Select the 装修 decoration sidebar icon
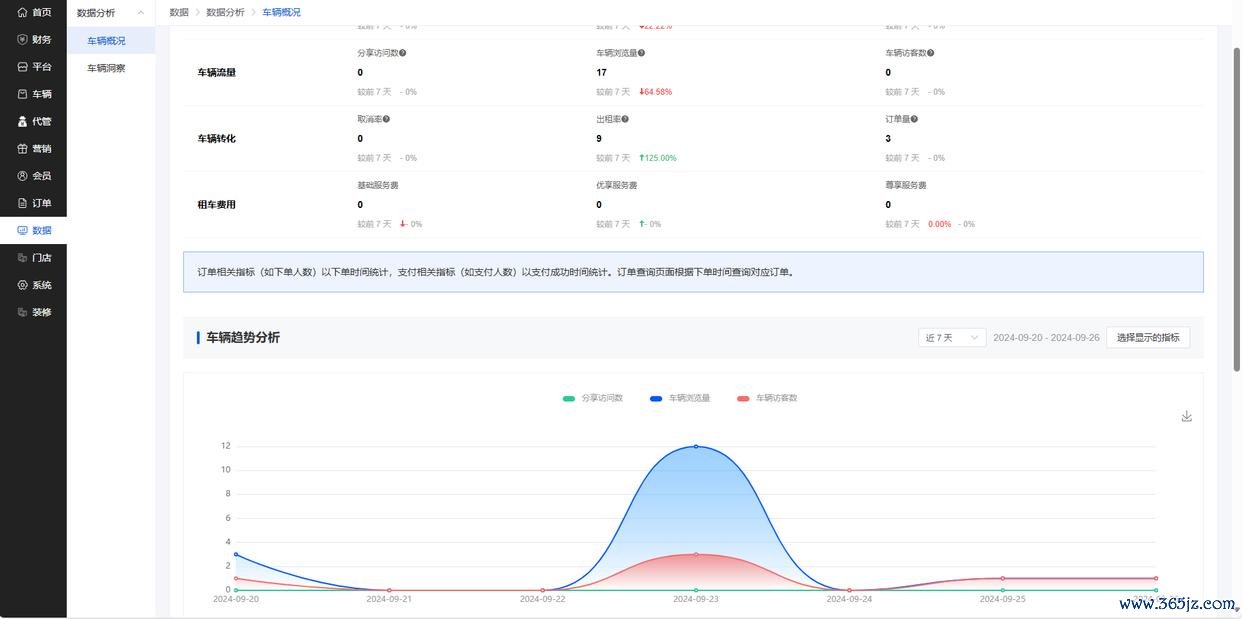The height and width of the screenshot is (619, 1242). coord(22,312)
